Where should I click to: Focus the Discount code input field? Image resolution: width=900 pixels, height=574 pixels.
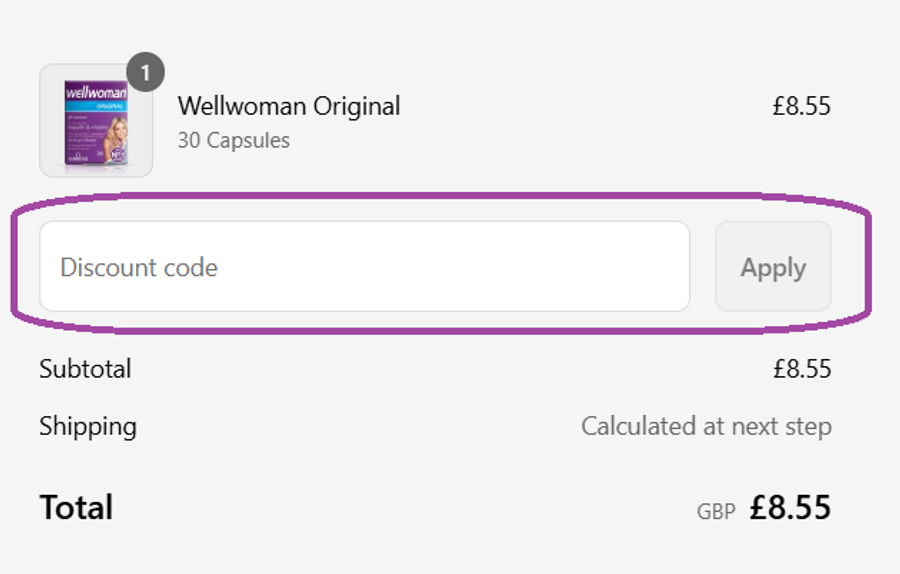click(364, 267)
